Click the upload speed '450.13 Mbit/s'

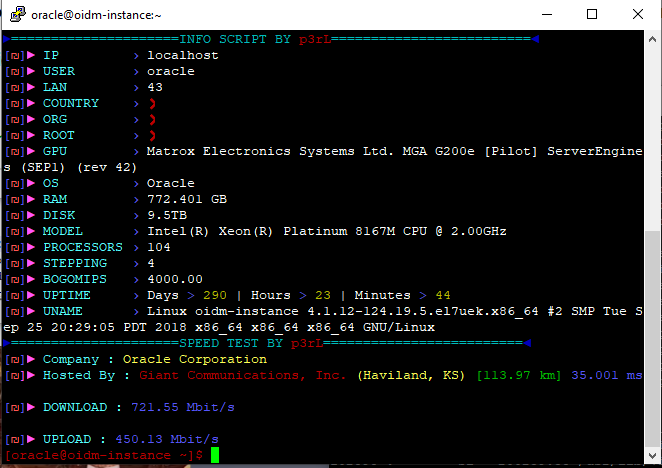click(167, 439)
